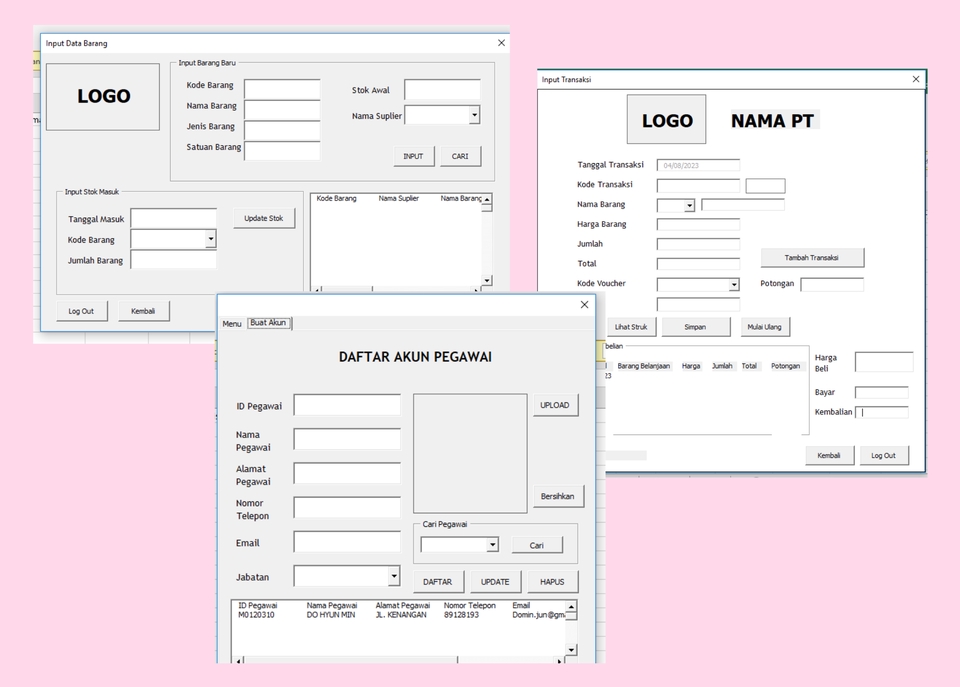This screenshot has width=960, height=687.
Task: Click the Cari button in Cari Pegawai
Action: [x=536, y=545]
